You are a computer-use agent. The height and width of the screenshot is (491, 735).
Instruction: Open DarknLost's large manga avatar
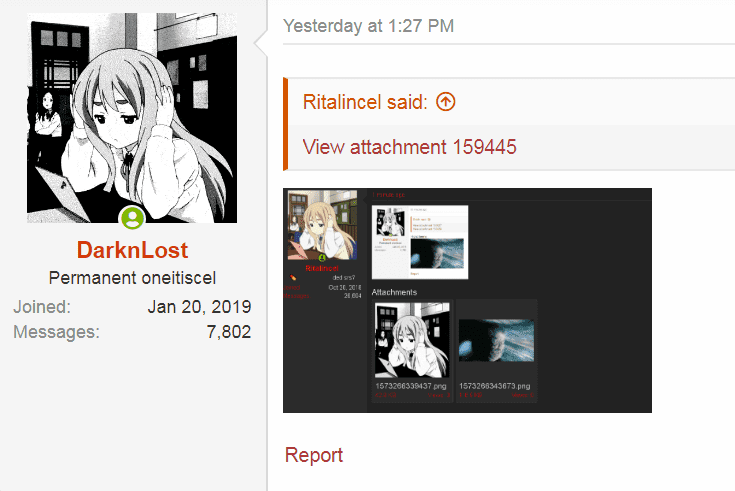pyautogui.click(x=132, y=118)
